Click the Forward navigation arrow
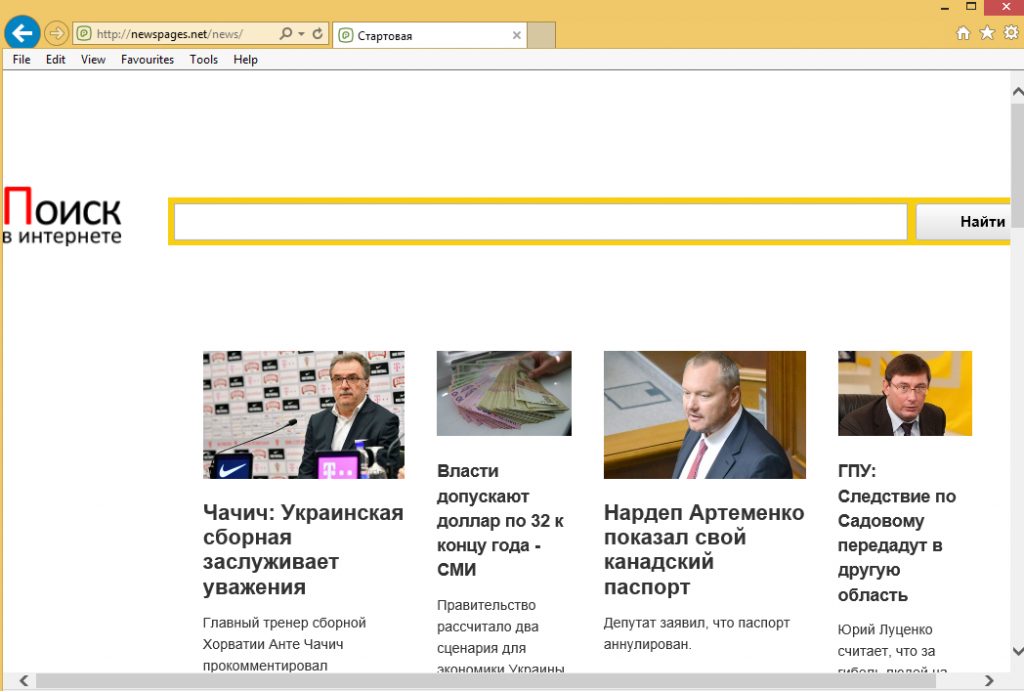This screenshot has height=692, width=1024. pyautogui.click(x=56, y=34)
